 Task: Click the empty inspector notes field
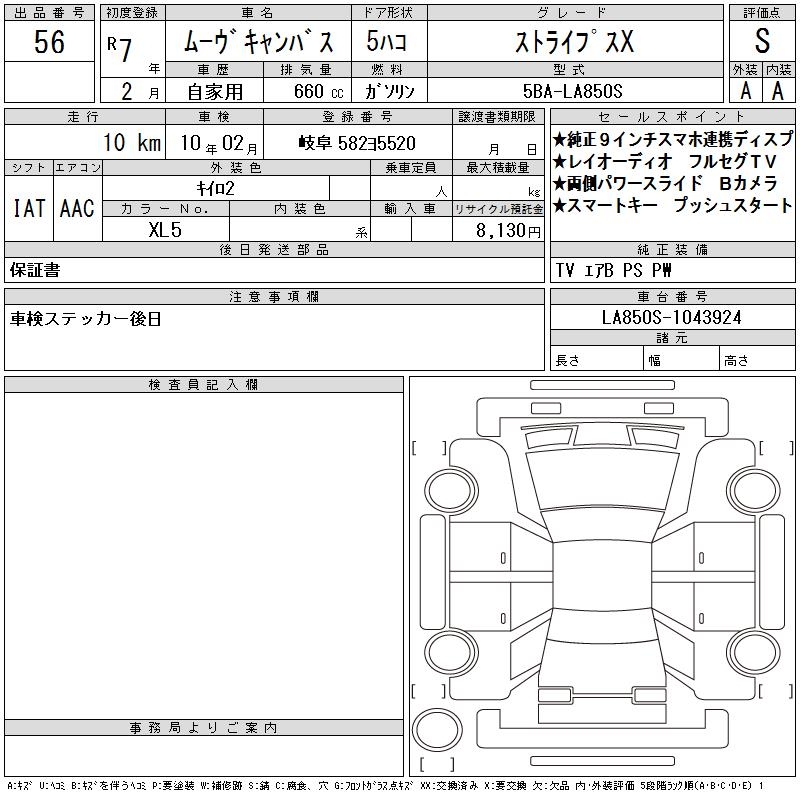pos(204,556)
